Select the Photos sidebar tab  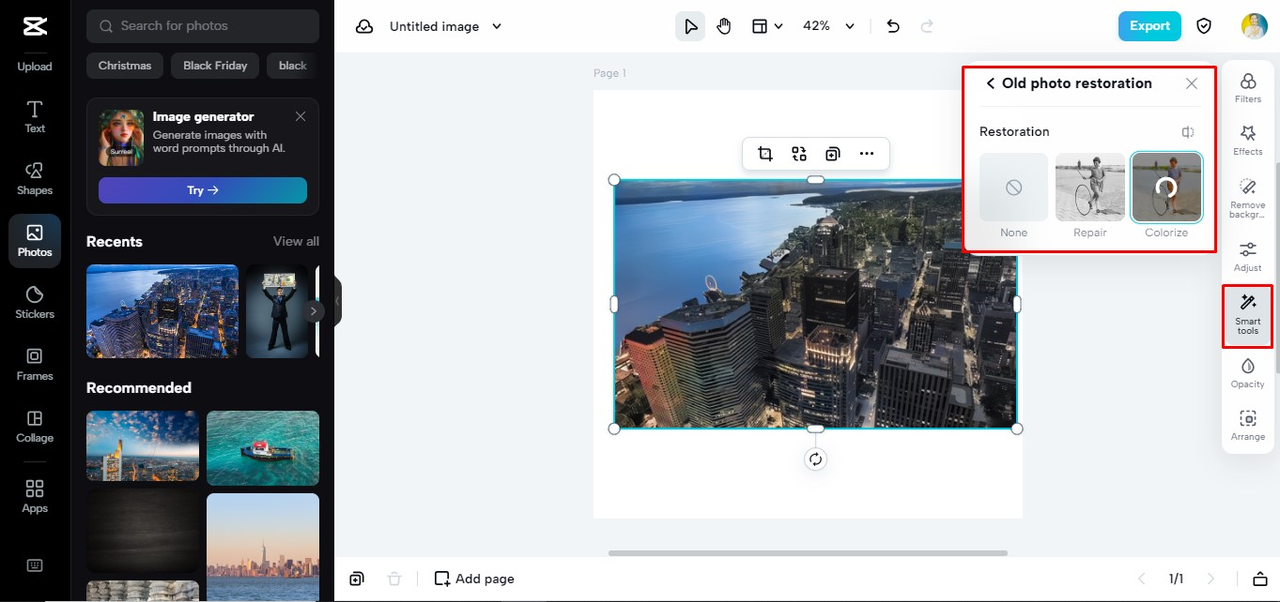click(34, 241)
